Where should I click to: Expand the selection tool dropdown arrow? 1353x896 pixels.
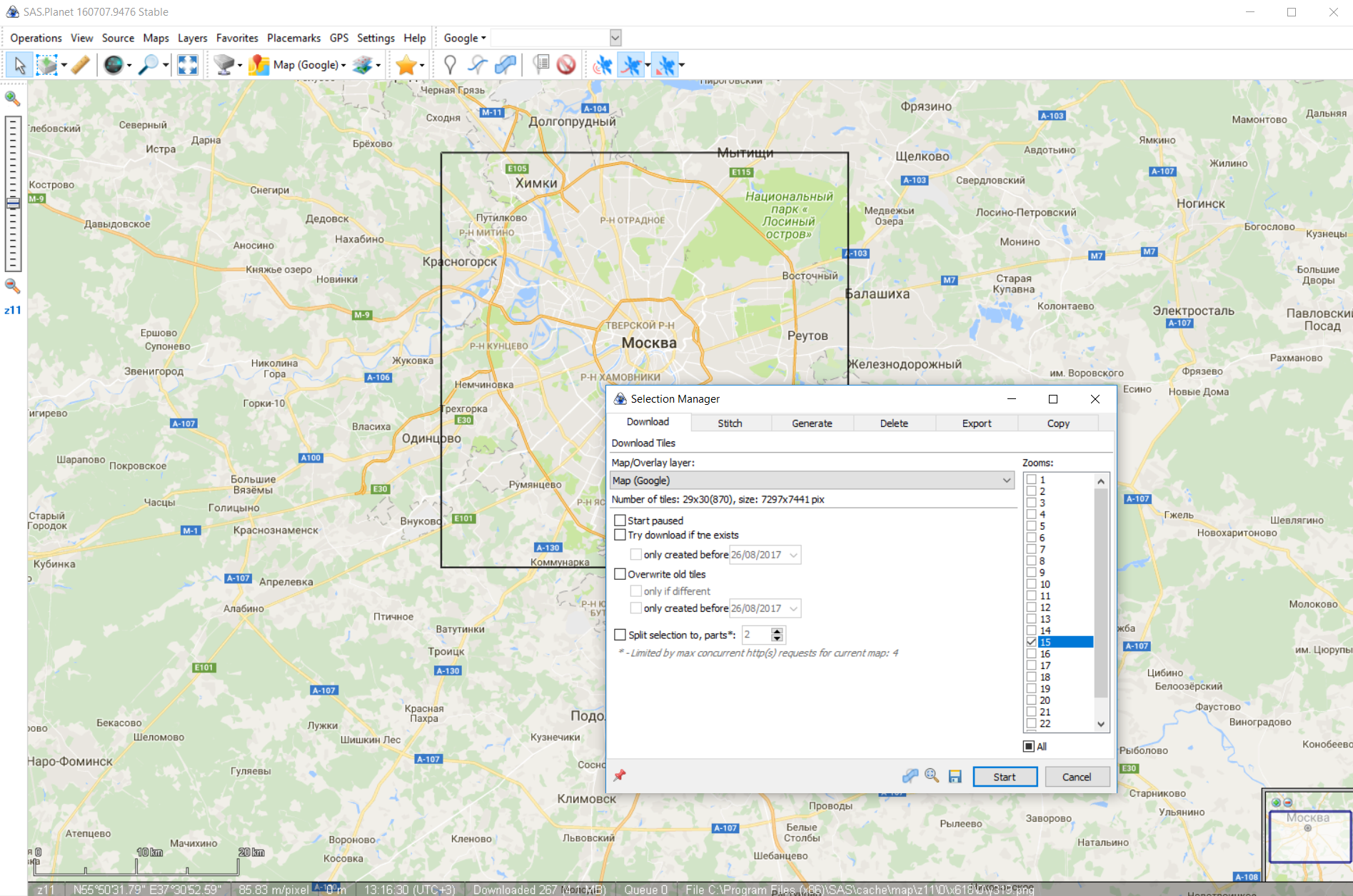click(64, 65)
